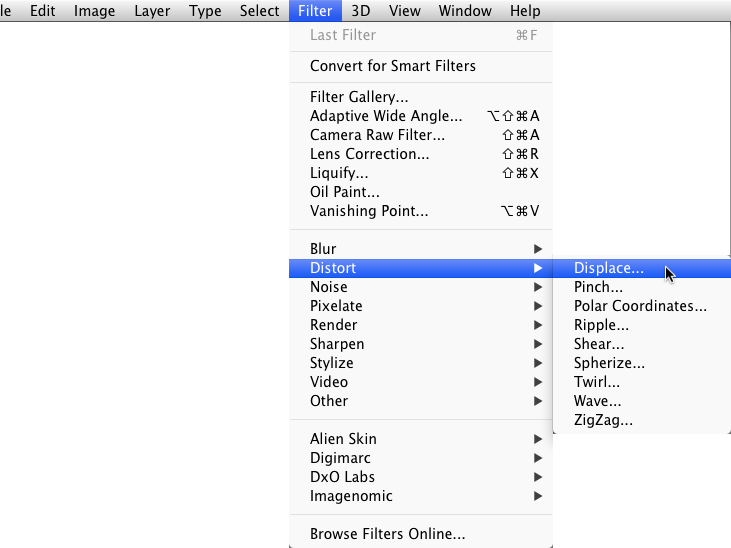Click Convert for Smart Filters
Image resolution: width=731 pixels, height=548 pixels.
(x=393, y=66)
